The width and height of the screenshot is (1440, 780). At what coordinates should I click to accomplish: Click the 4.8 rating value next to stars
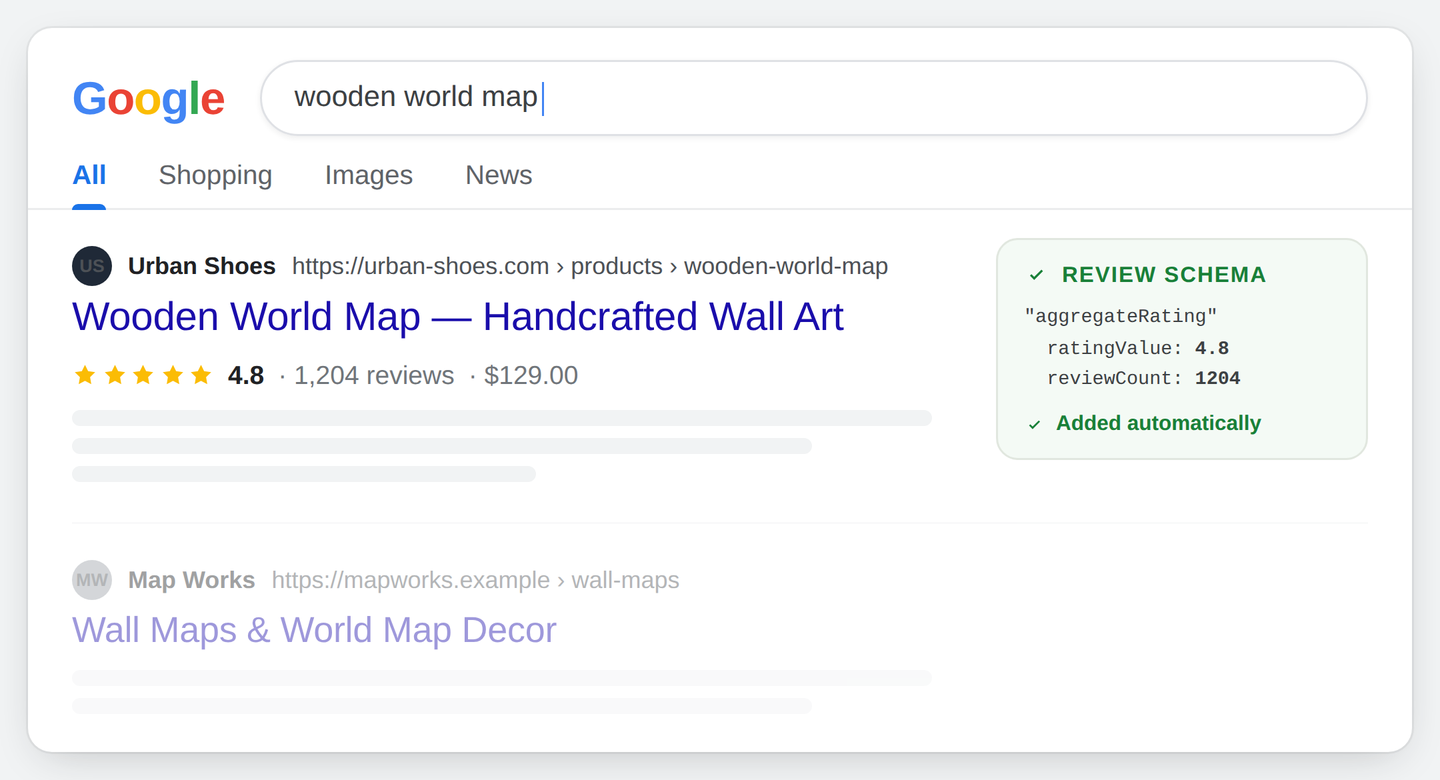[246, 375]
